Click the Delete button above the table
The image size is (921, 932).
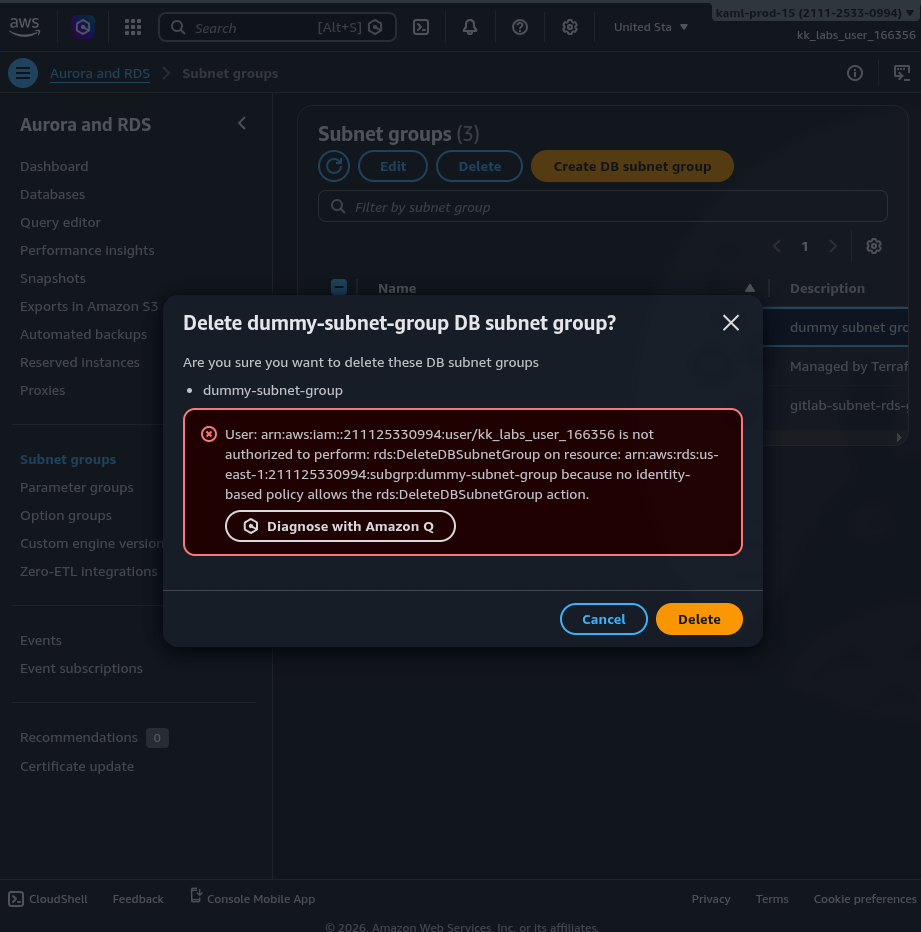point(479,166)
